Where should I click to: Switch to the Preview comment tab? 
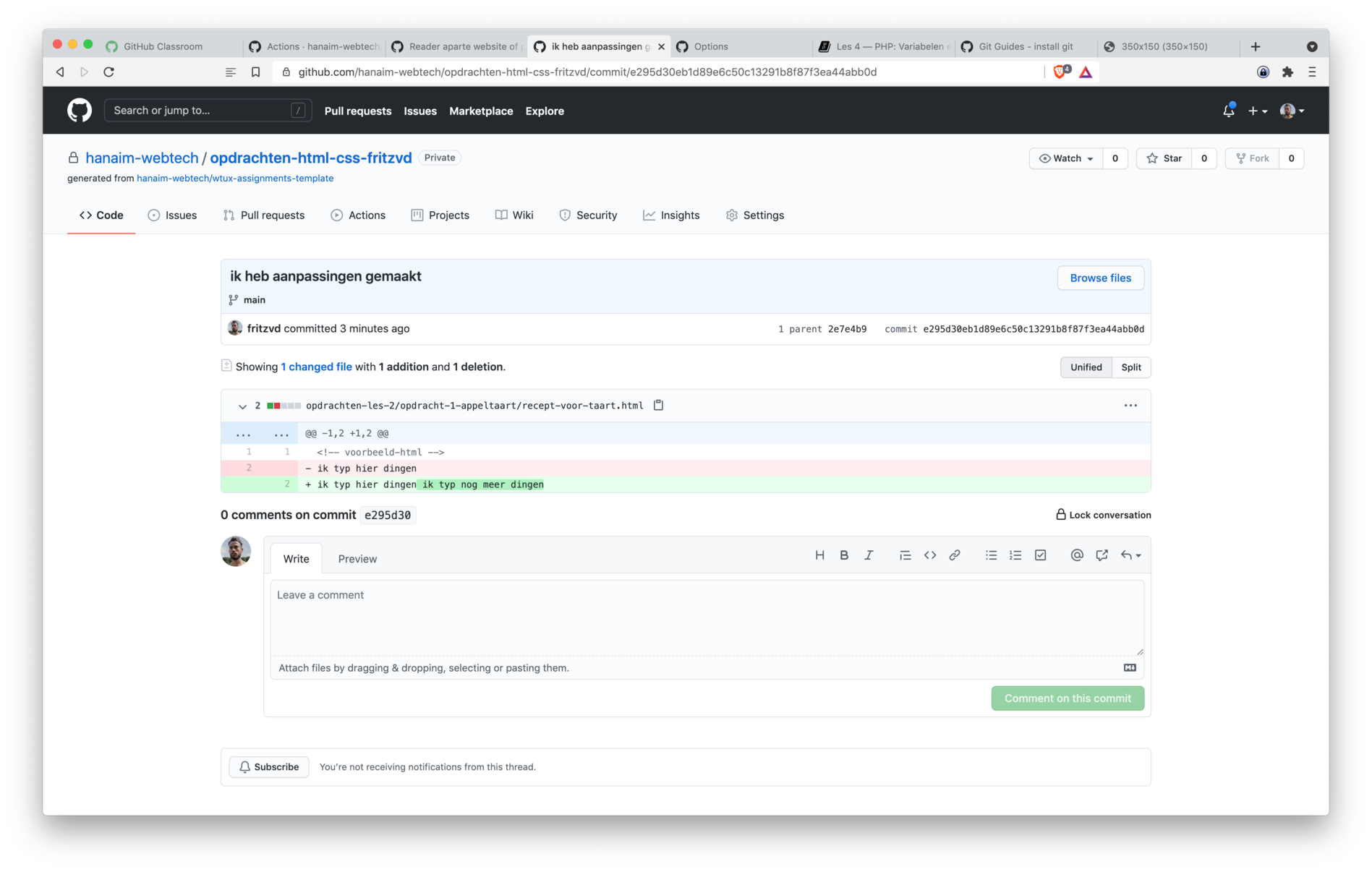pos(357,559)
